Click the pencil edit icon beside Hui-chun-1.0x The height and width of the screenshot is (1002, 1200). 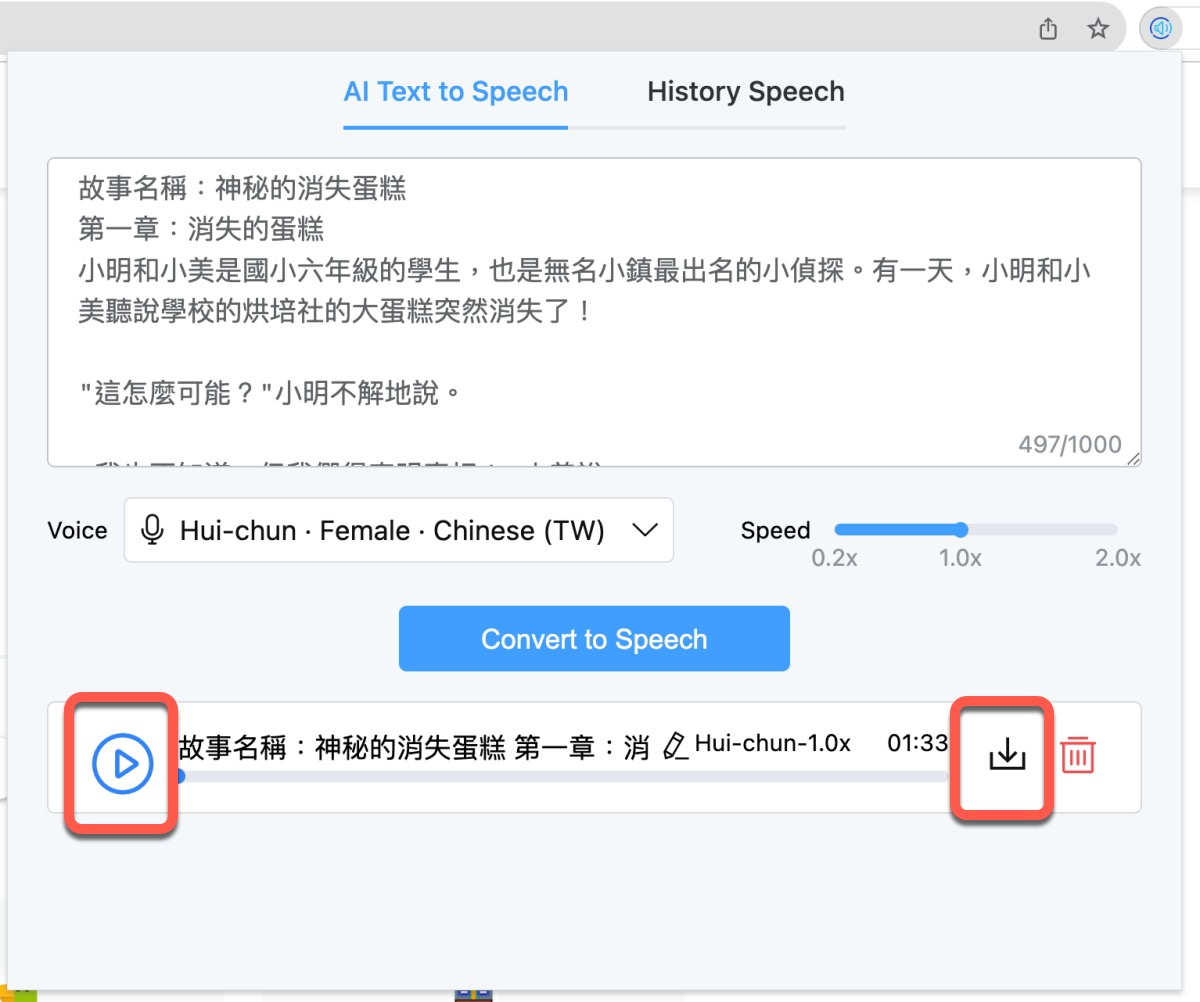[676, 745]
